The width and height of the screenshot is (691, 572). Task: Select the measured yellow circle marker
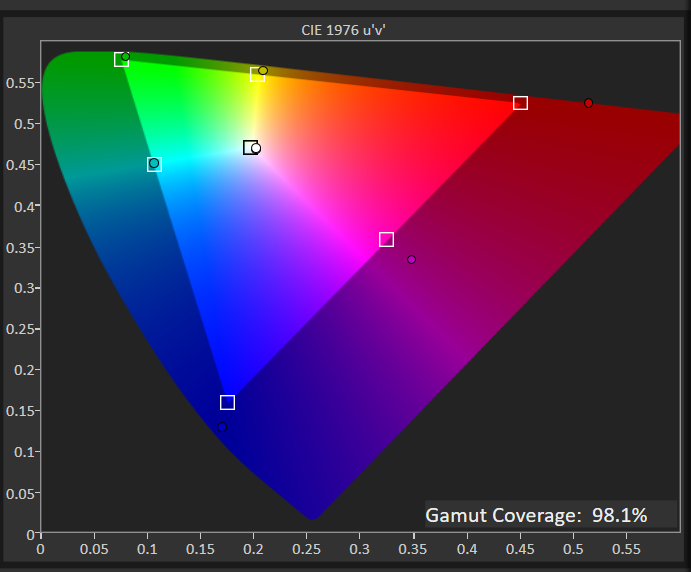click(263, 70)
